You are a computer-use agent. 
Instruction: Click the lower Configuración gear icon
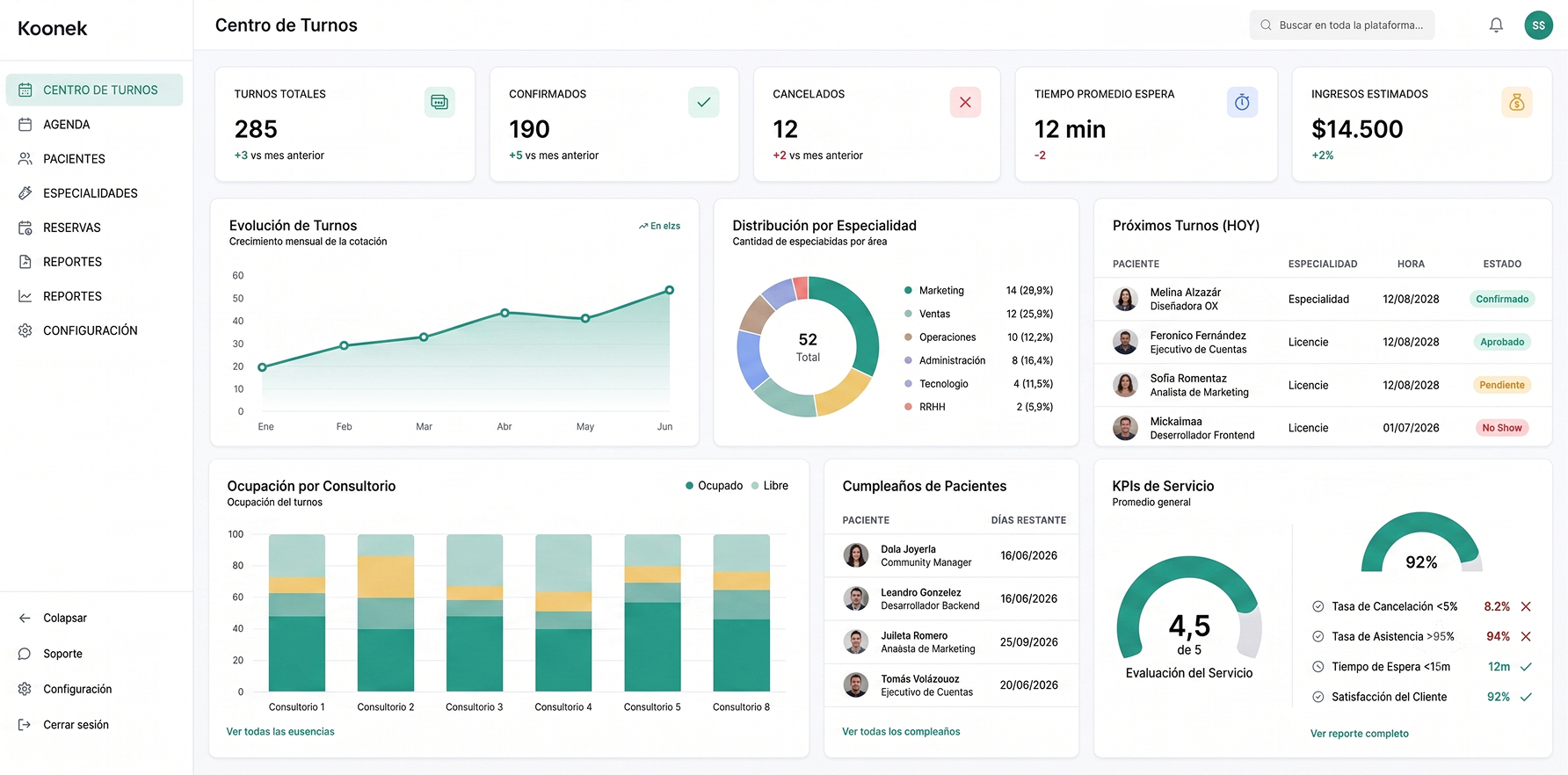point(25,689)
